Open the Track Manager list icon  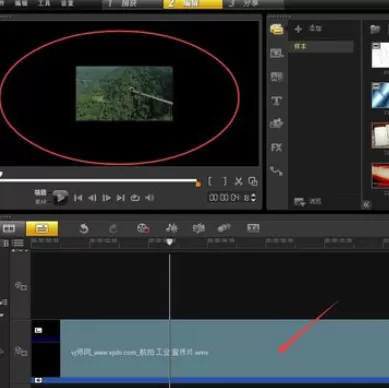18,243
